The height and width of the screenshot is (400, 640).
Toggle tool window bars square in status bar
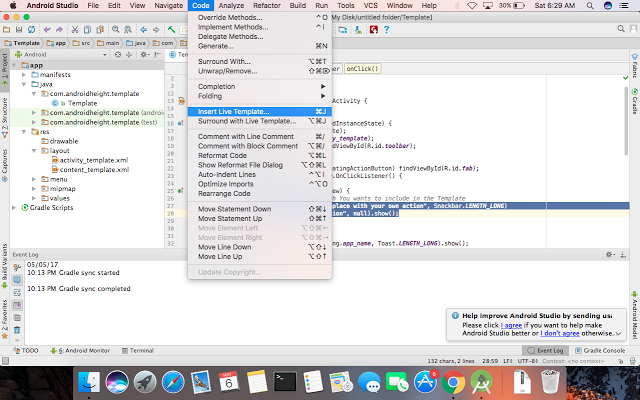pyautogui.click(x=5, y=361)
